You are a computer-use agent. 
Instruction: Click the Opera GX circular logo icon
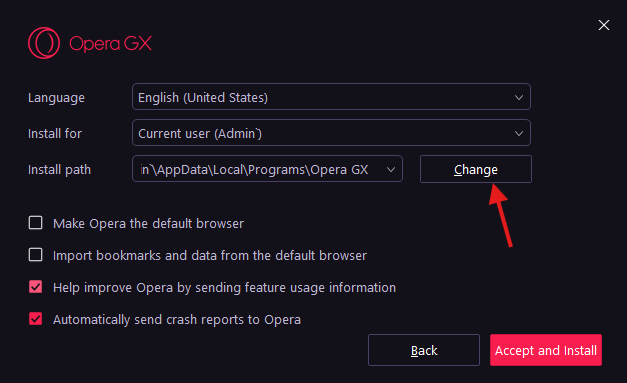click(44, 43)
